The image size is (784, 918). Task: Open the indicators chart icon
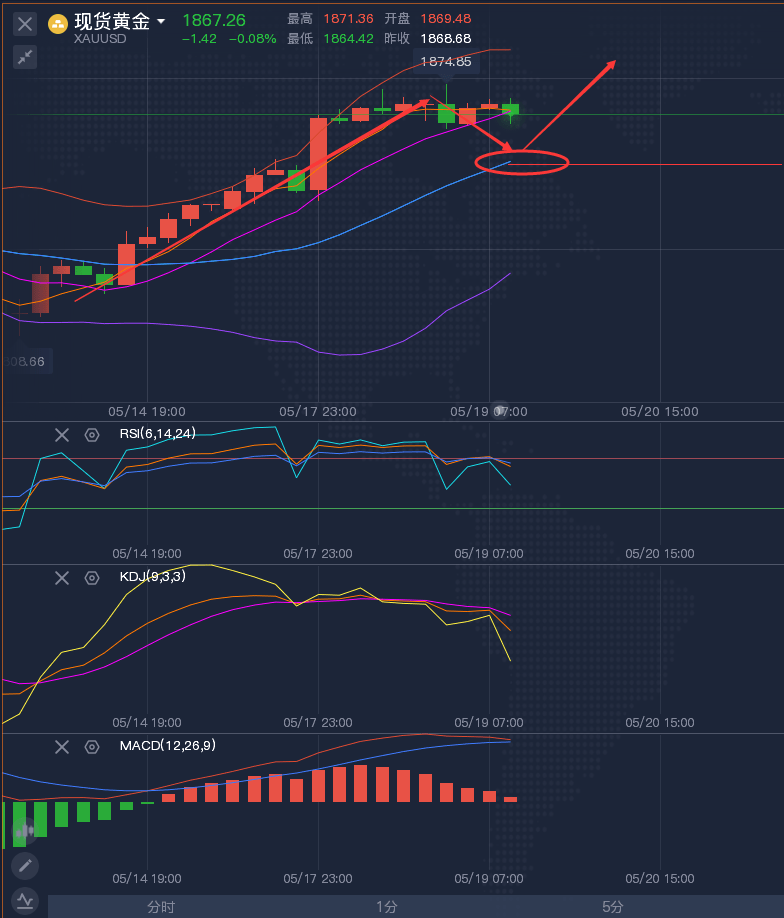pyautogui.click(x=25, y=900)
